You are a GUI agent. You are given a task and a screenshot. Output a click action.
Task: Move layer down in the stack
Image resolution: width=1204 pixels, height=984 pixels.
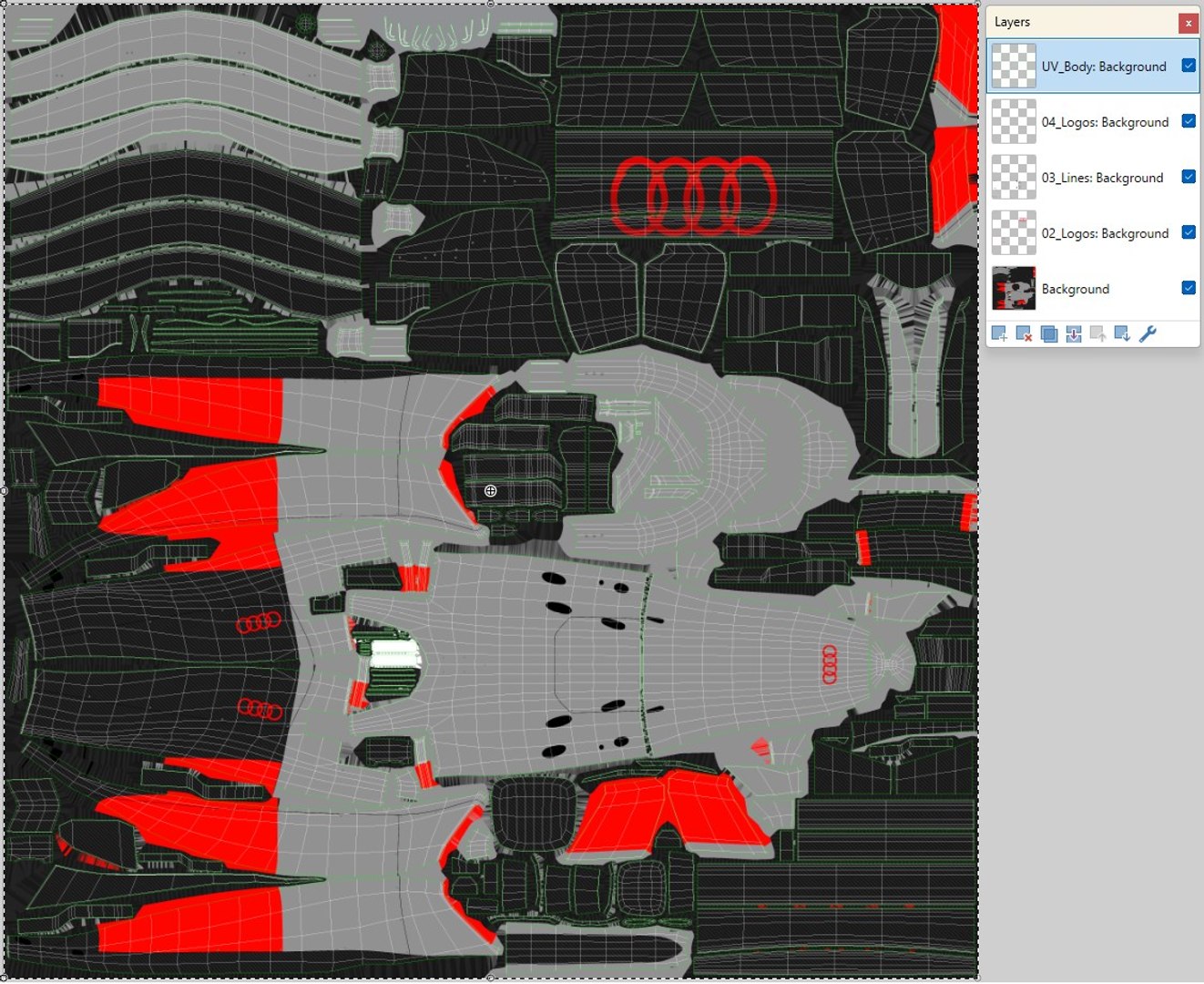[x=1123, y=334]
